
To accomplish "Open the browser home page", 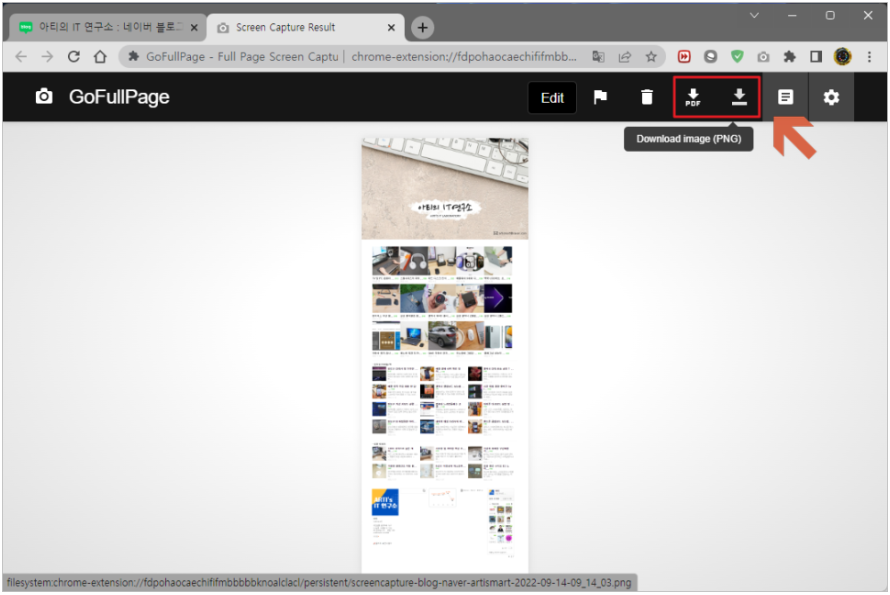I will point(100,57).
